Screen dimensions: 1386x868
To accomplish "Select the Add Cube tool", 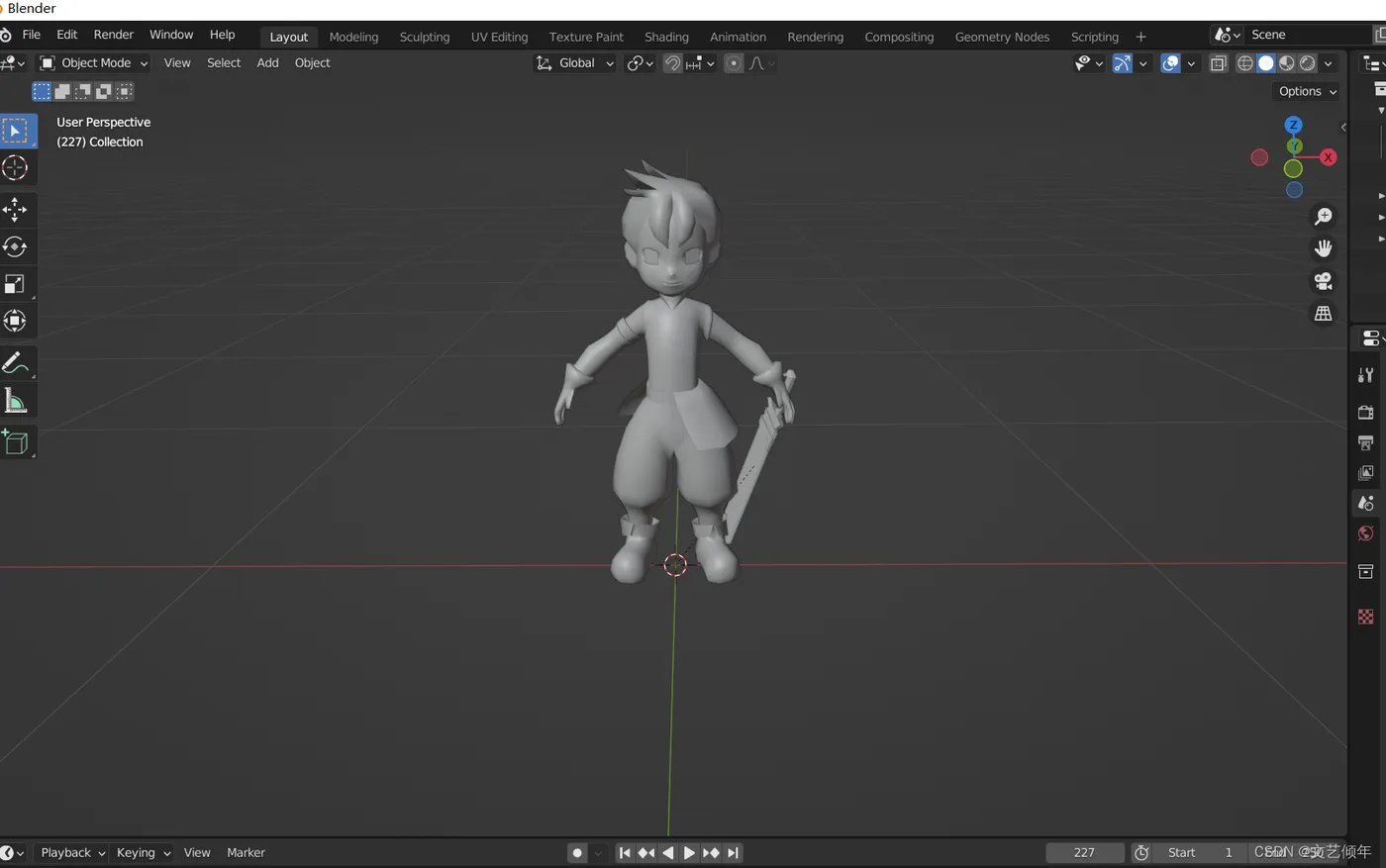I will click(x=15, y=441).
